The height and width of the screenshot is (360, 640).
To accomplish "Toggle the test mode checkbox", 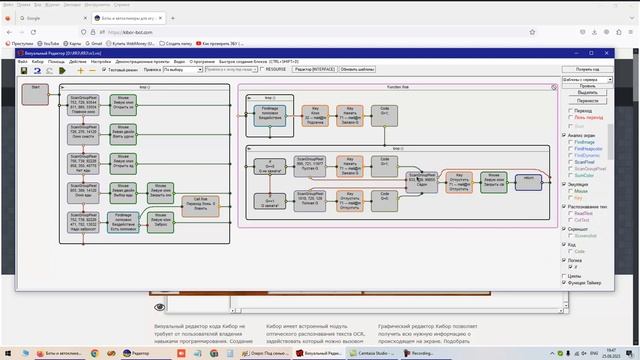I will (104, 70).
